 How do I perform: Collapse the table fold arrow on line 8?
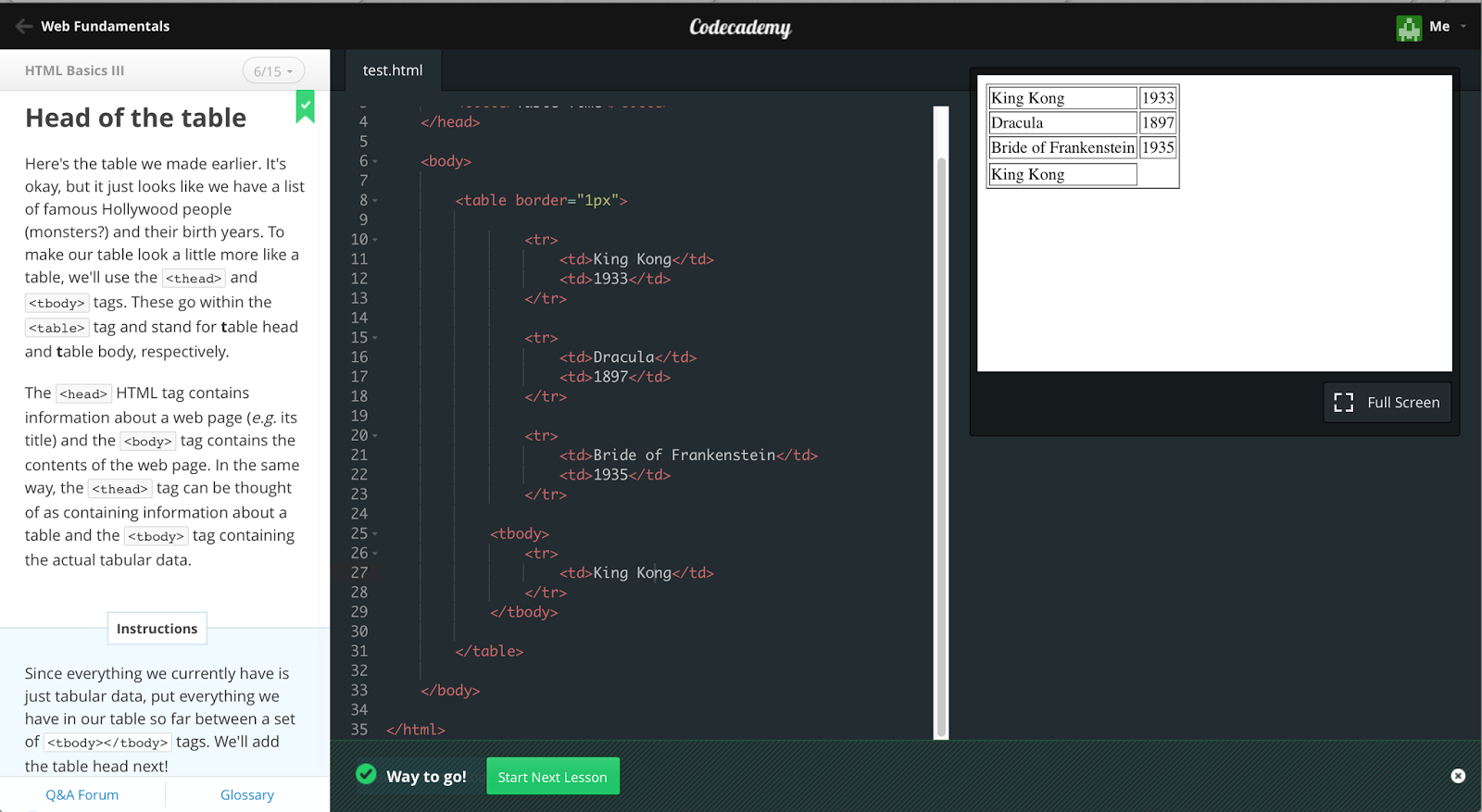375,201
